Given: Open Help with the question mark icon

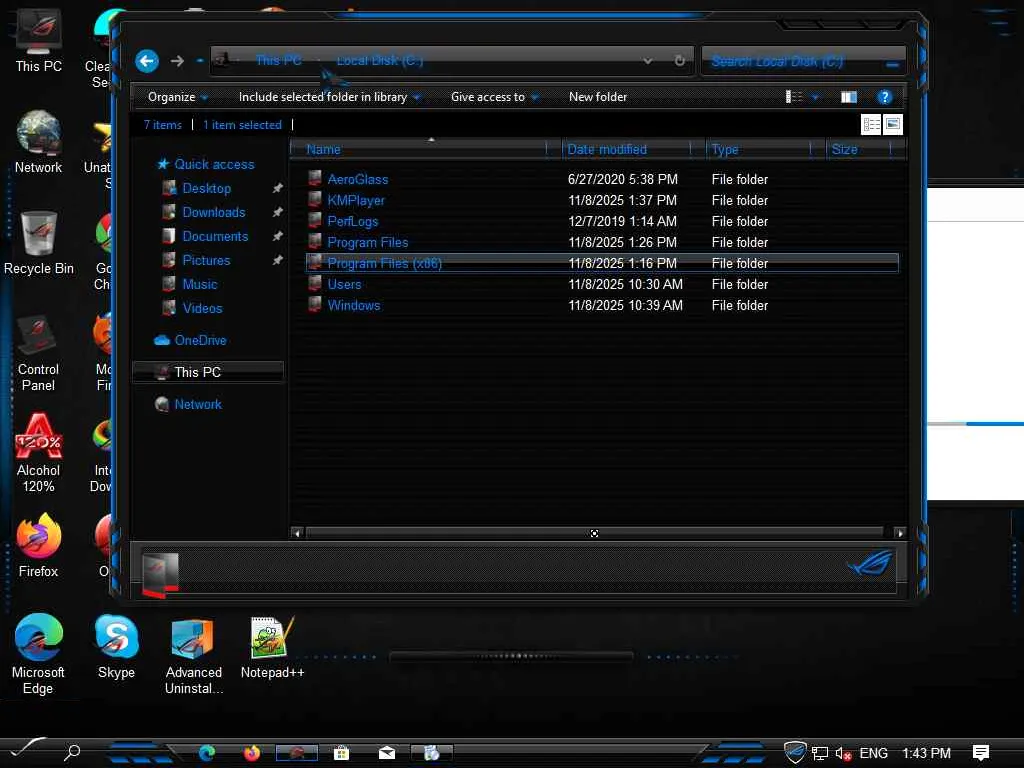Looking at the screenshot, I should [884, 97].
